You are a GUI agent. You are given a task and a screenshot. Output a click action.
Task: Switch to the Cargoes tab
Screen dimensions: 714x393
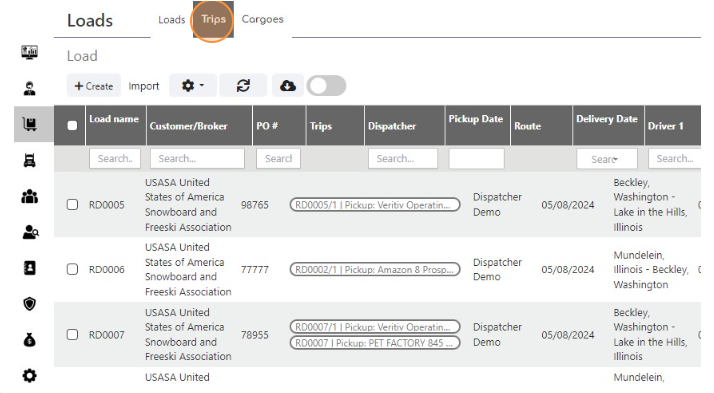262,19
